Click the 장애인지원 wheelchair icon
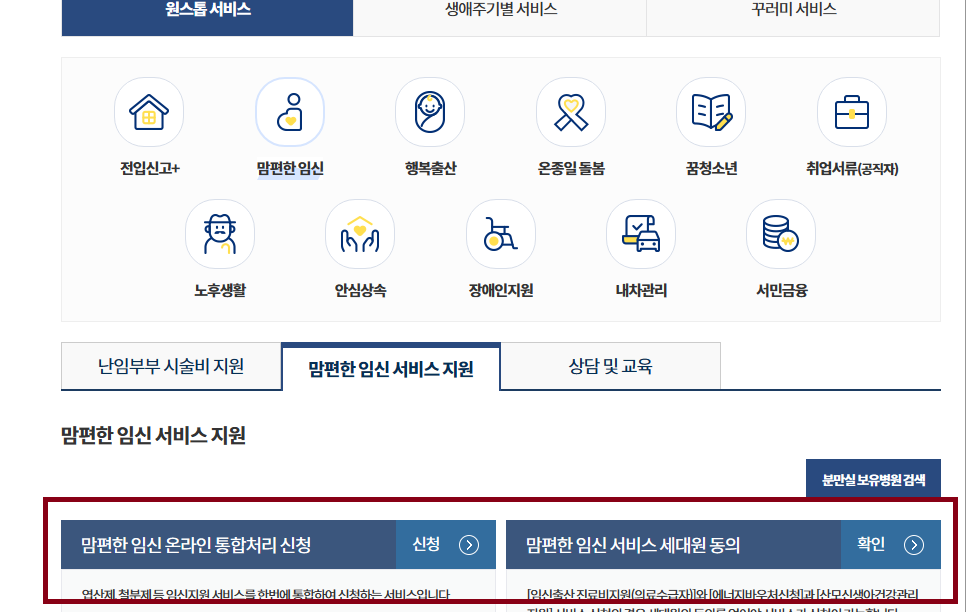The height and width of the screenshot is (612, 970). 500,232
